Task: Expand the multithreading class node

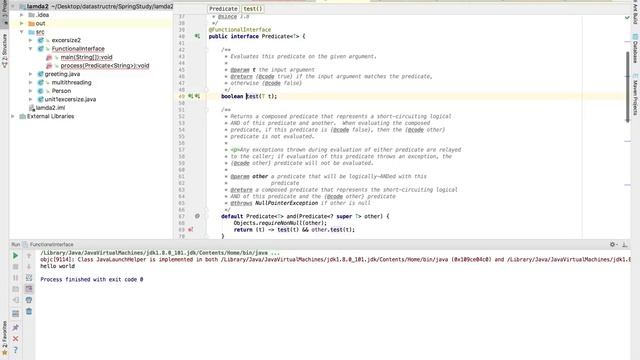Action: 31,82
